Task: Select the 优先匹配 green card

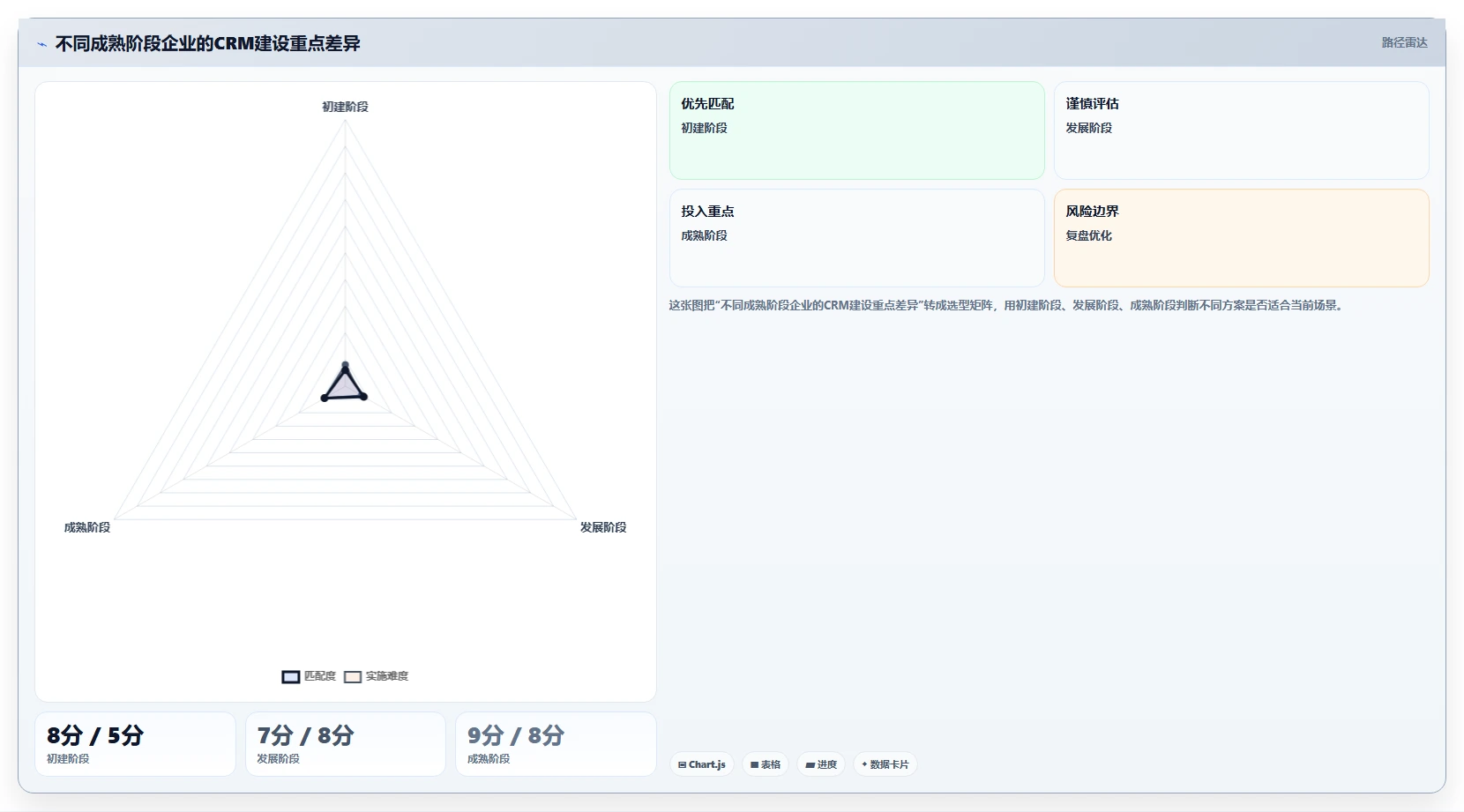Action: (x=857, y=130)
